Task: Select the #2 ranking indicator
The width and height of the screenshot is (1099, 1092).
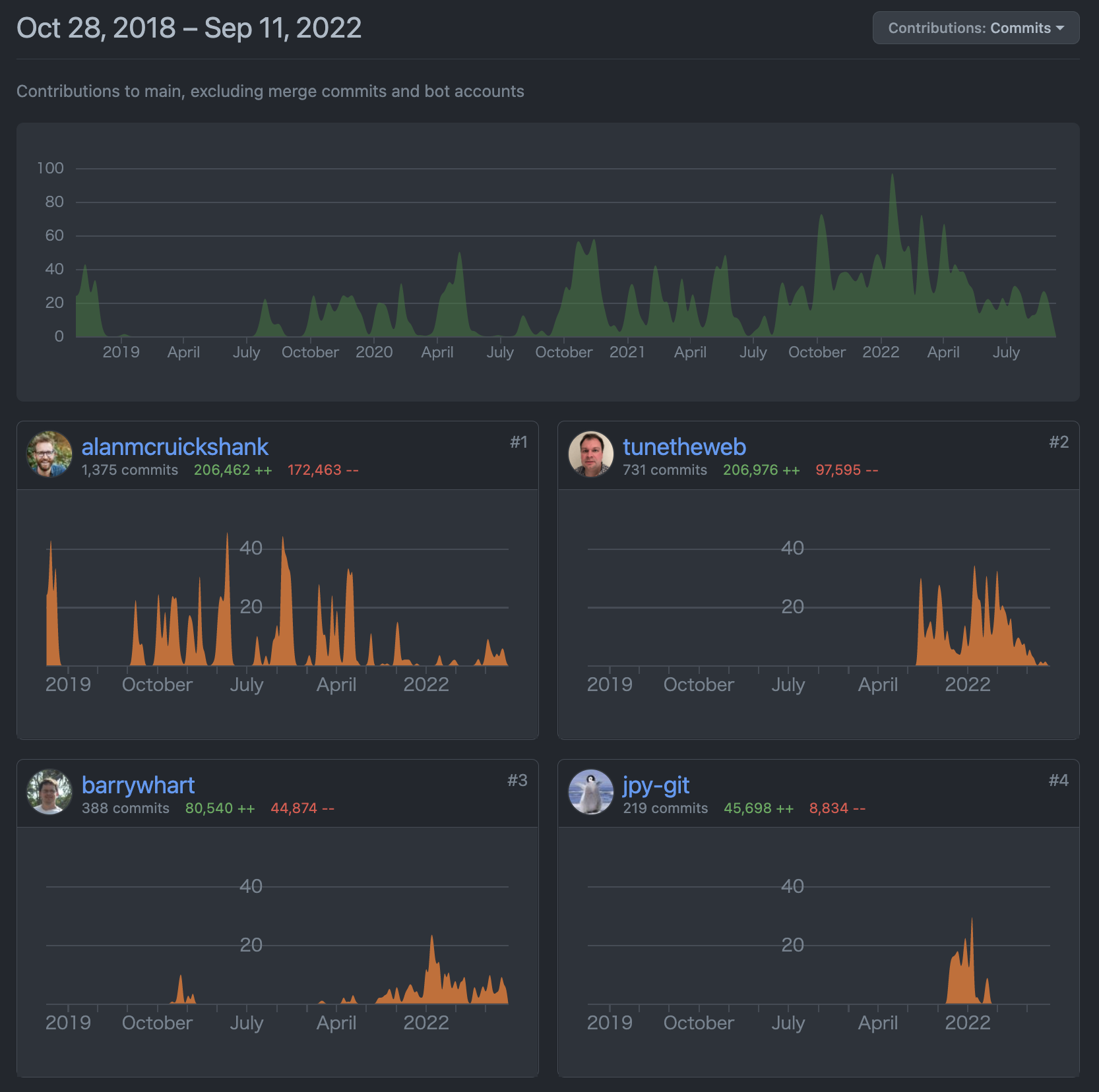Action: coord(1060,442)
